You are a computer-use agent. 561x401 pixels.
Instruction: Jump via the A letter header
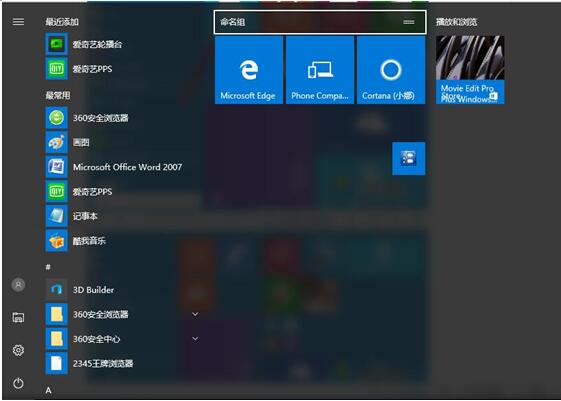click(48, 390)
